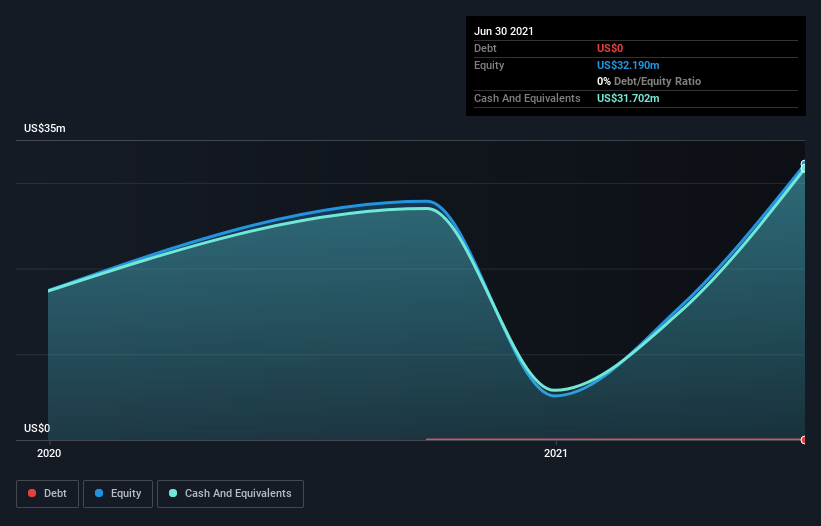Click the US$35m y-axis label
The height and width of the screenshot is (526, 821).
(x=45, y=128)
